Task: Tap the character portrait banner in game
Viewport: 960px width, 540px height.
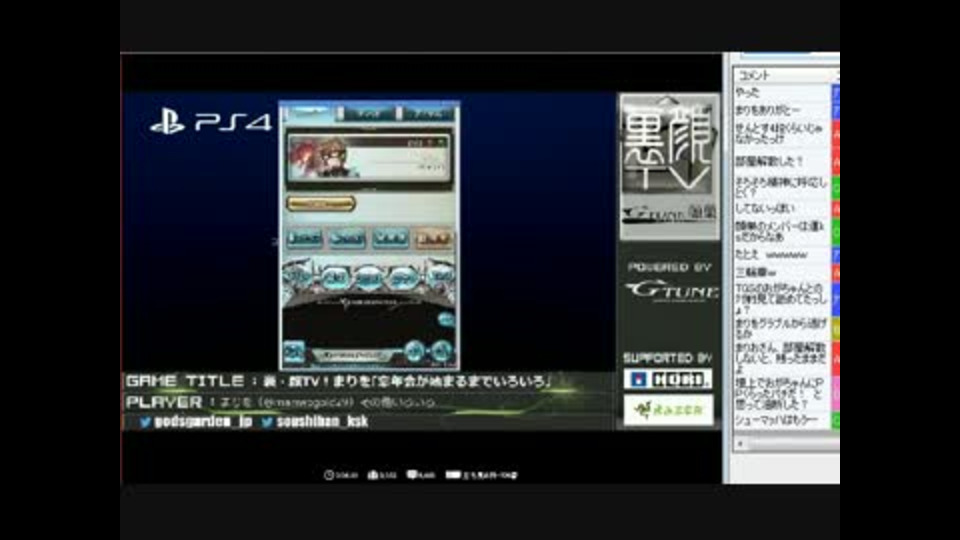Action: pos(369,157)
